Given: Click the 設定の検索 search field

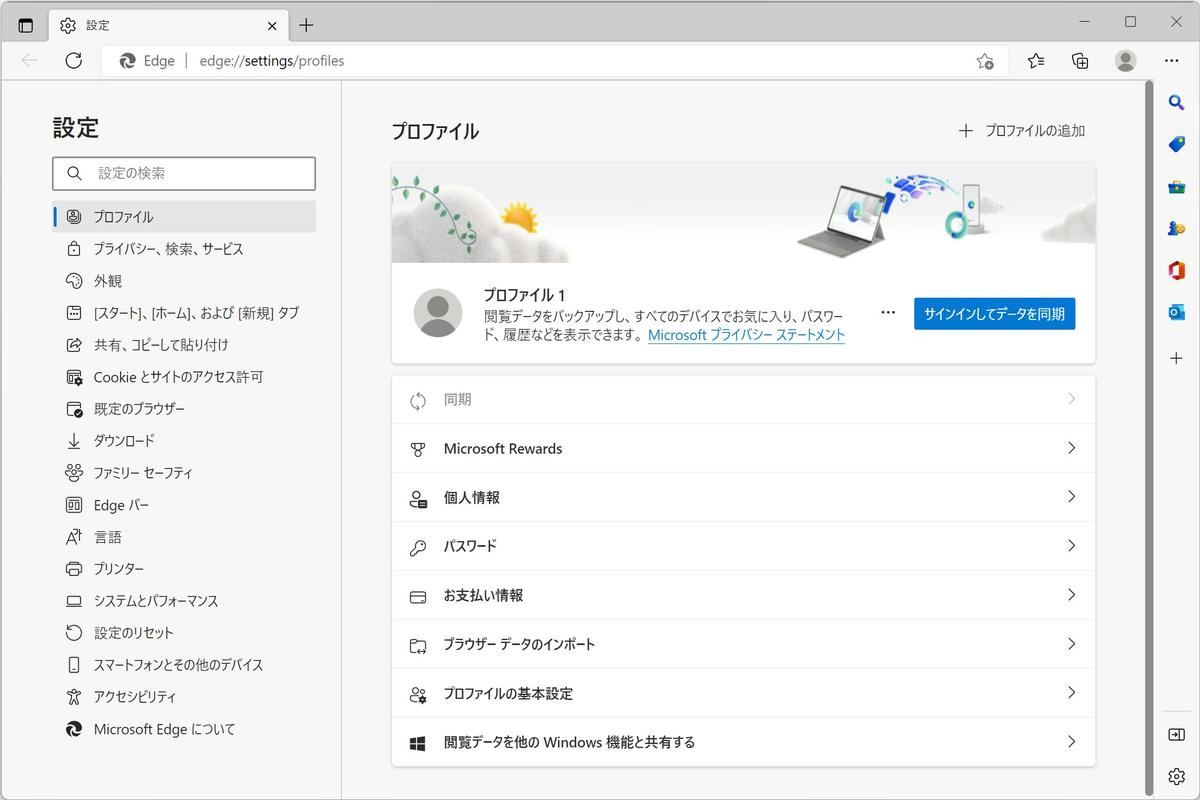Looking at the screenshot, I should click(x=184, y=173).
